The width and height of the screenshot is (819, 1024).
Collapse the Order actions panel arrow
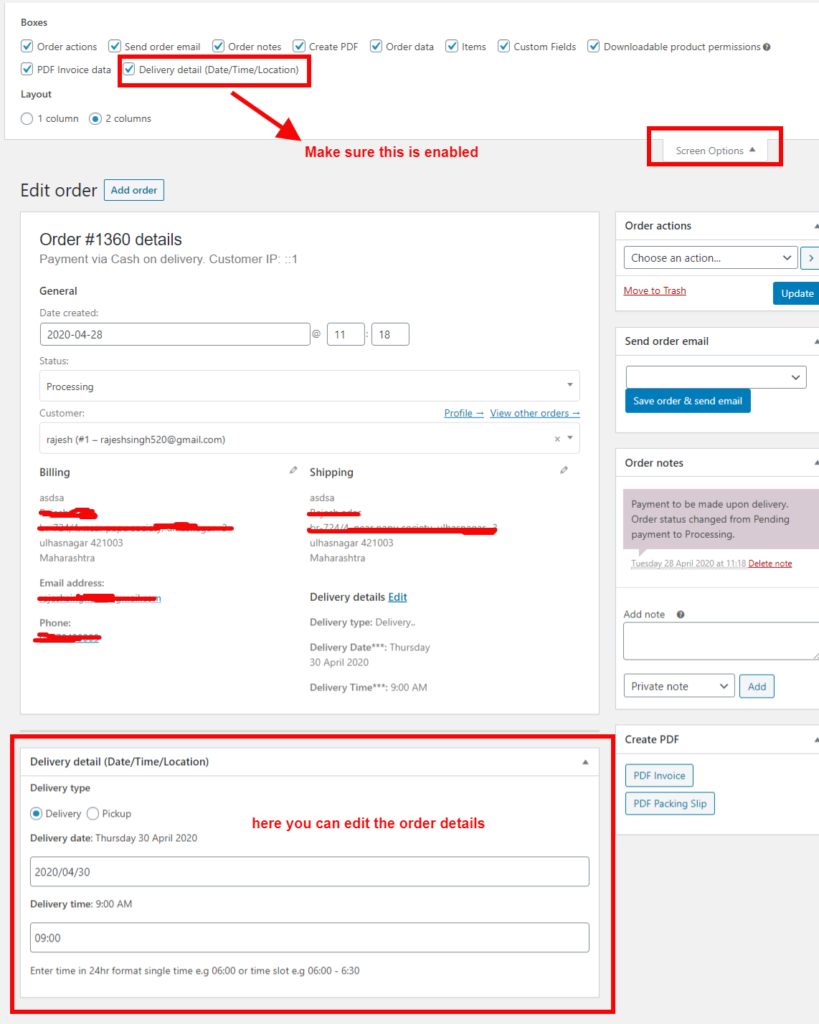pos(815,226)
